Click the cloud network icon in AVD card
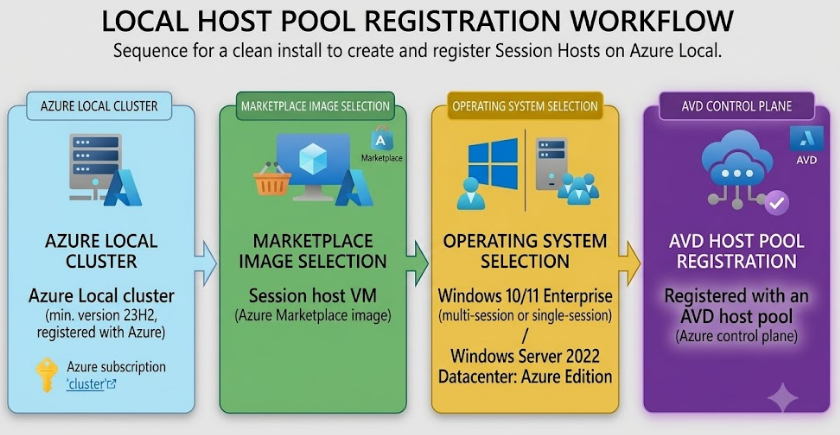Viewport: 840px width, 435px height. (738, 170)
